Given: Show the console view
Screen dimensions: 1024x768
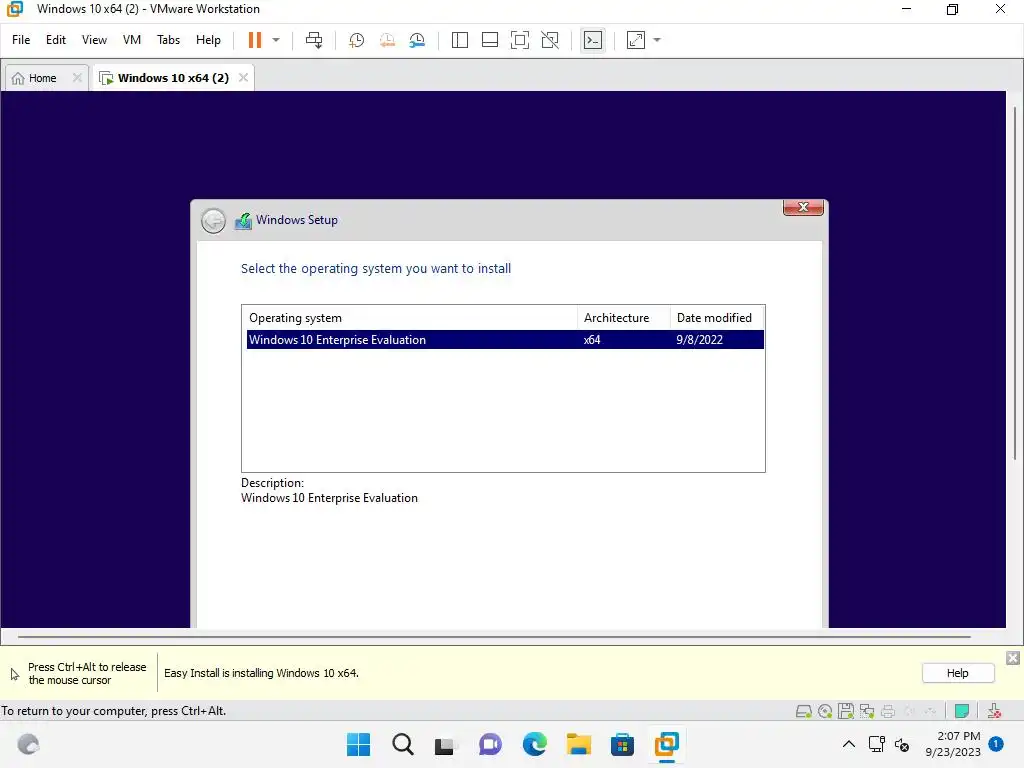Looking at the screenshot, I should click(x=593, y=40).
